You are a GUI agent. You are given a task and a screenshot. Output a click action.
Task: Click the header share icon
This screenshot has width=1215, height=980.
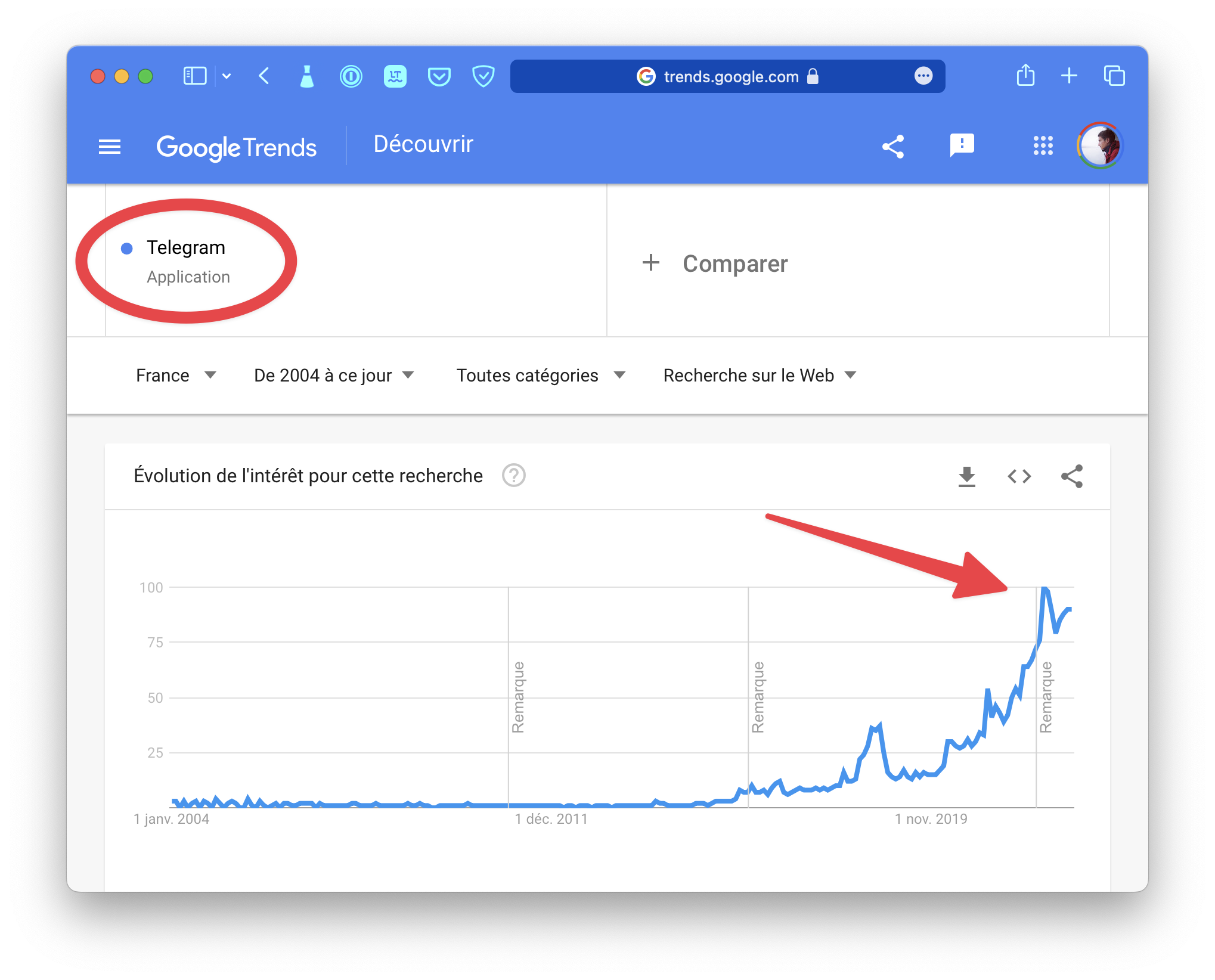click(x=892, y=147)
